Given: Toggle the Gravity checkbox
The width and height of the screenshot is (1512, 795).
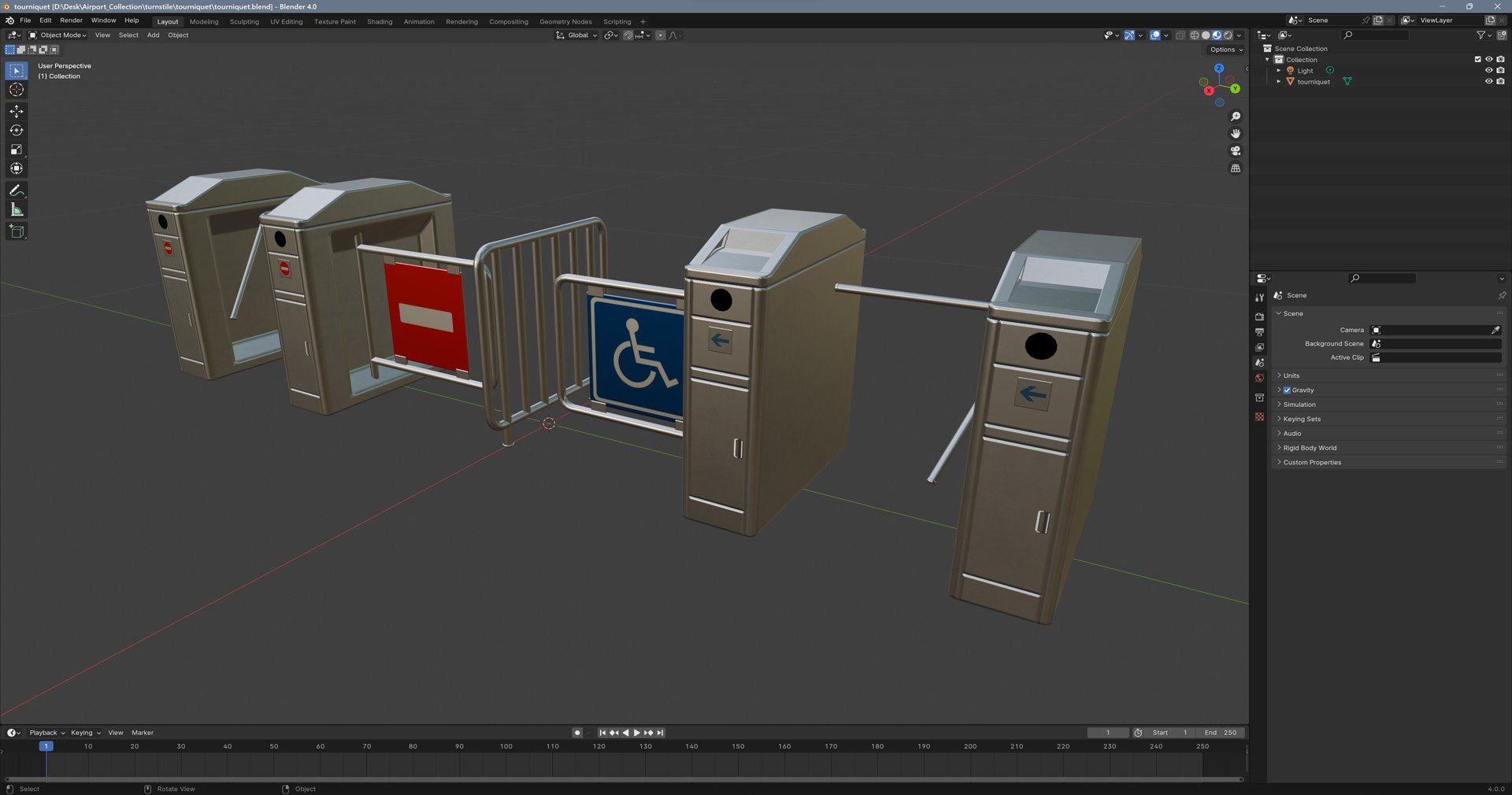Looking at the screenshot, I should pyautogui.click(x=1287, y=390).
